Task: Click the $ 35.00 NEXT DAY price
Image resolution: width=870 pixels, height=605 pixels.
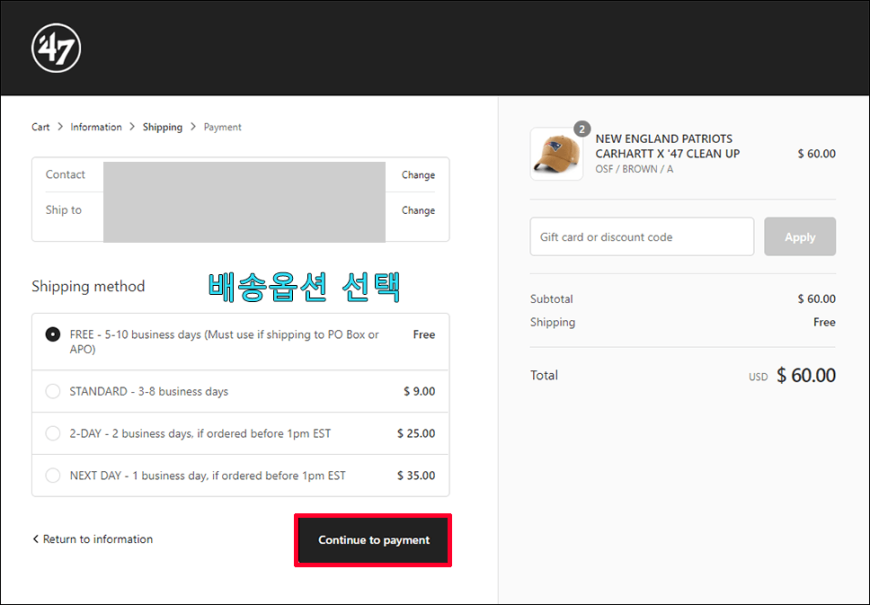Action: pos(416,476)
